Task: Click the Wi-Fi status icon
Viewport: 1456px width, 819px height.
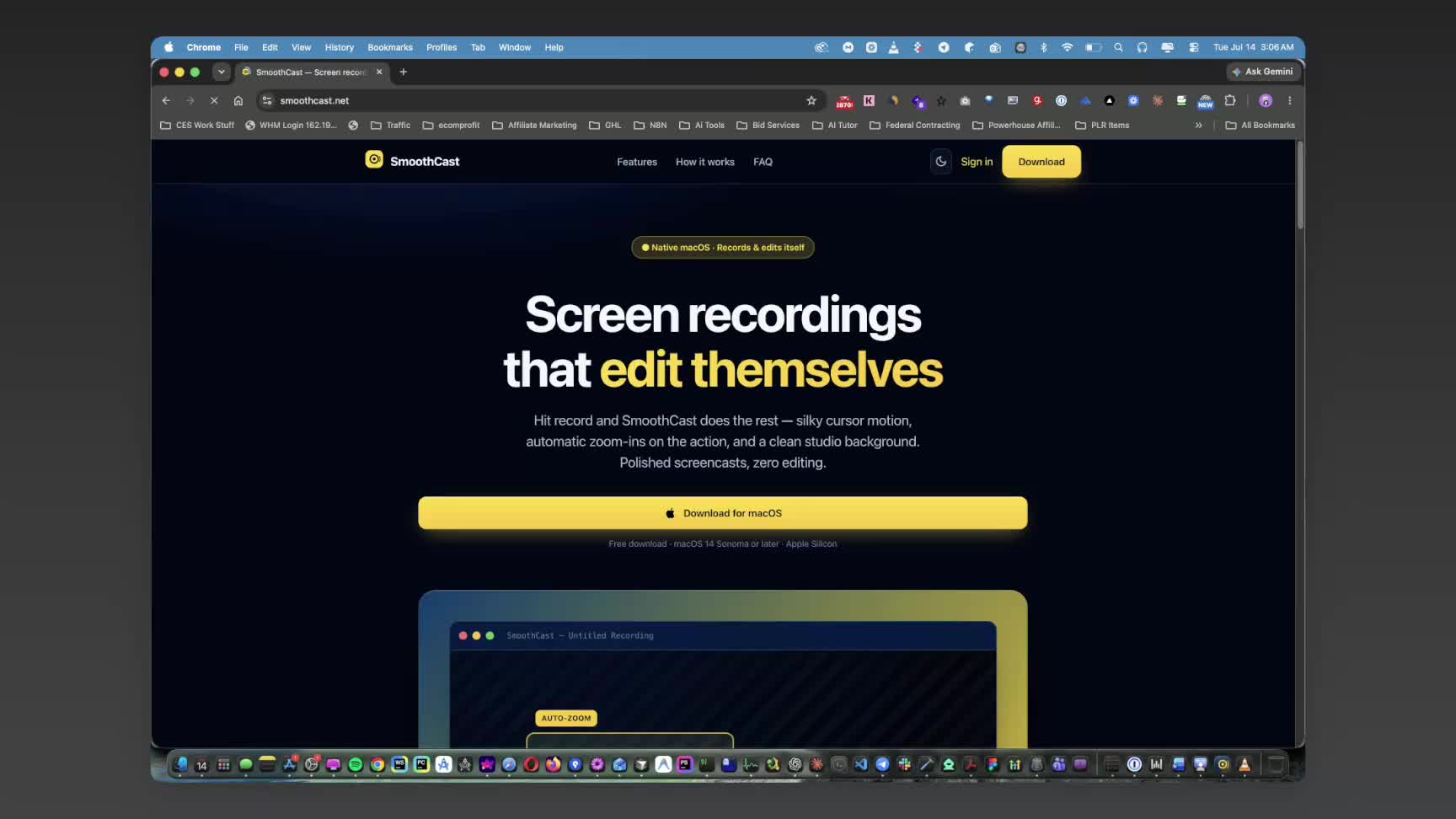Action: click(x=1067, y=47)
